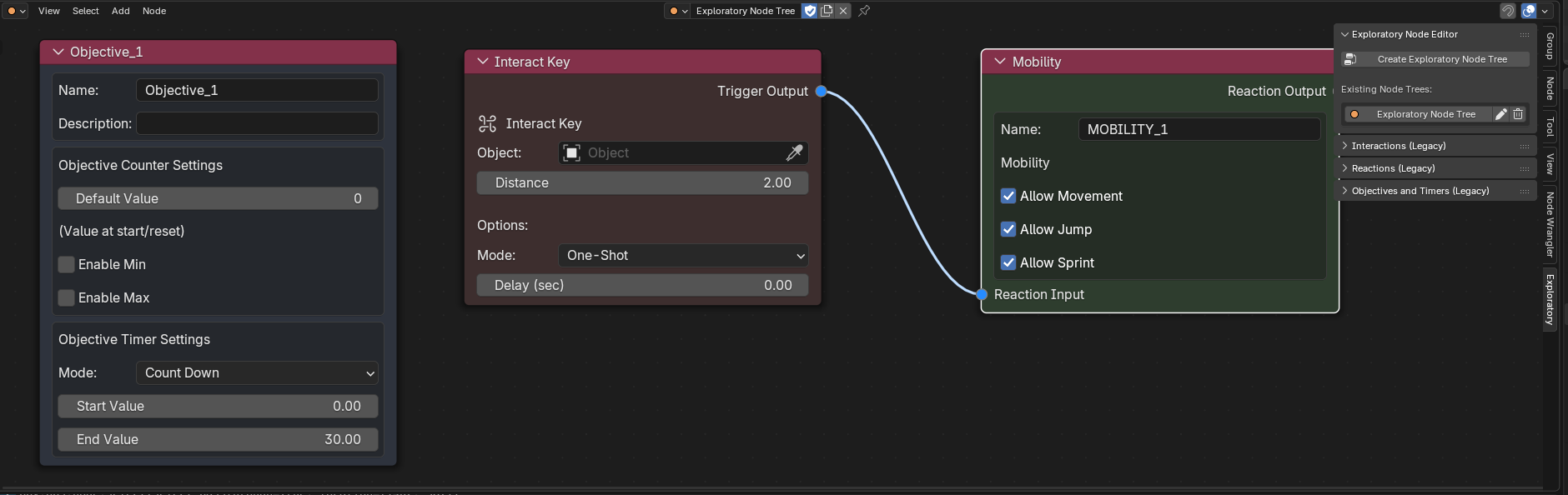Toggle the overlays icon in header
1568x495 pixels.
[1528, 11]
